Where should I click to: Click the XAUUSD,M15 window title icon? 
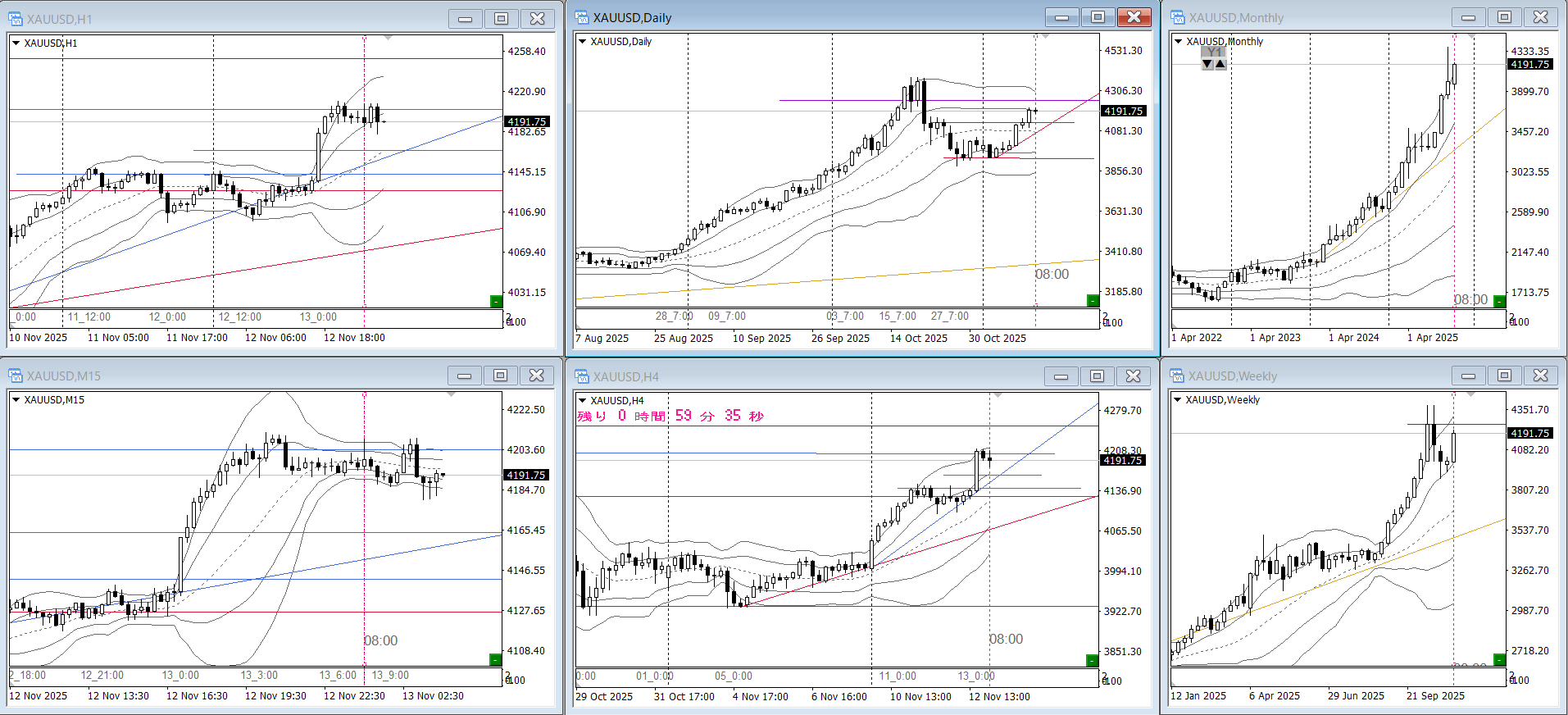(16, 376)
